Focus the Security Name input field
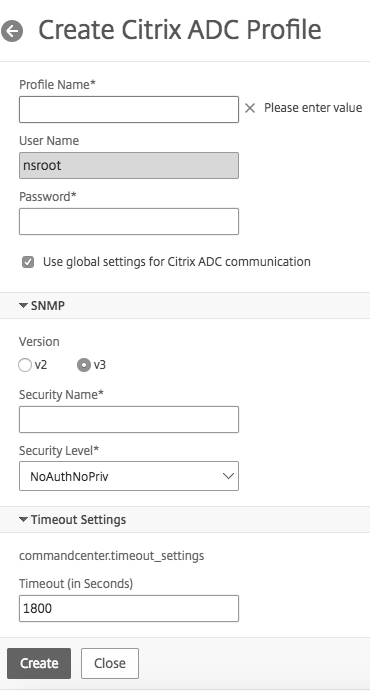 pyautogui.click(x=129, y=420)
